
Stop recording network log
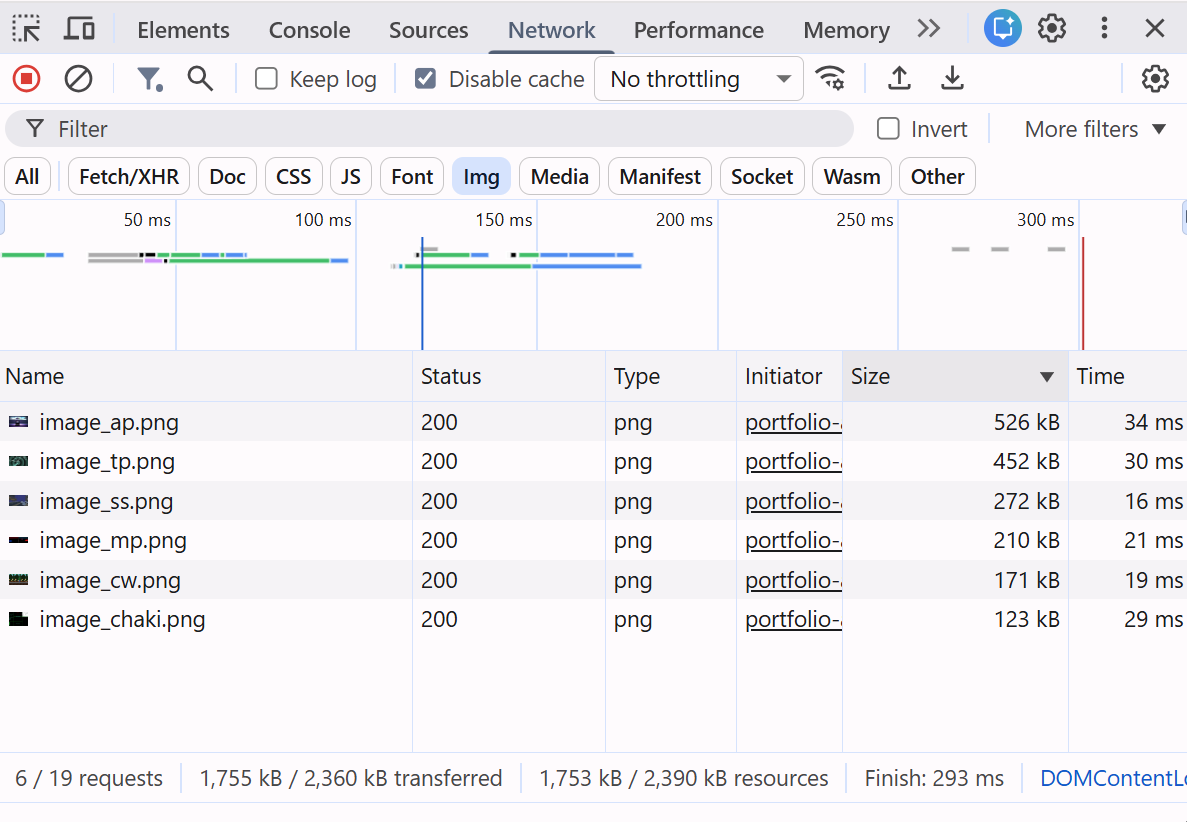(x=26, y=79)
